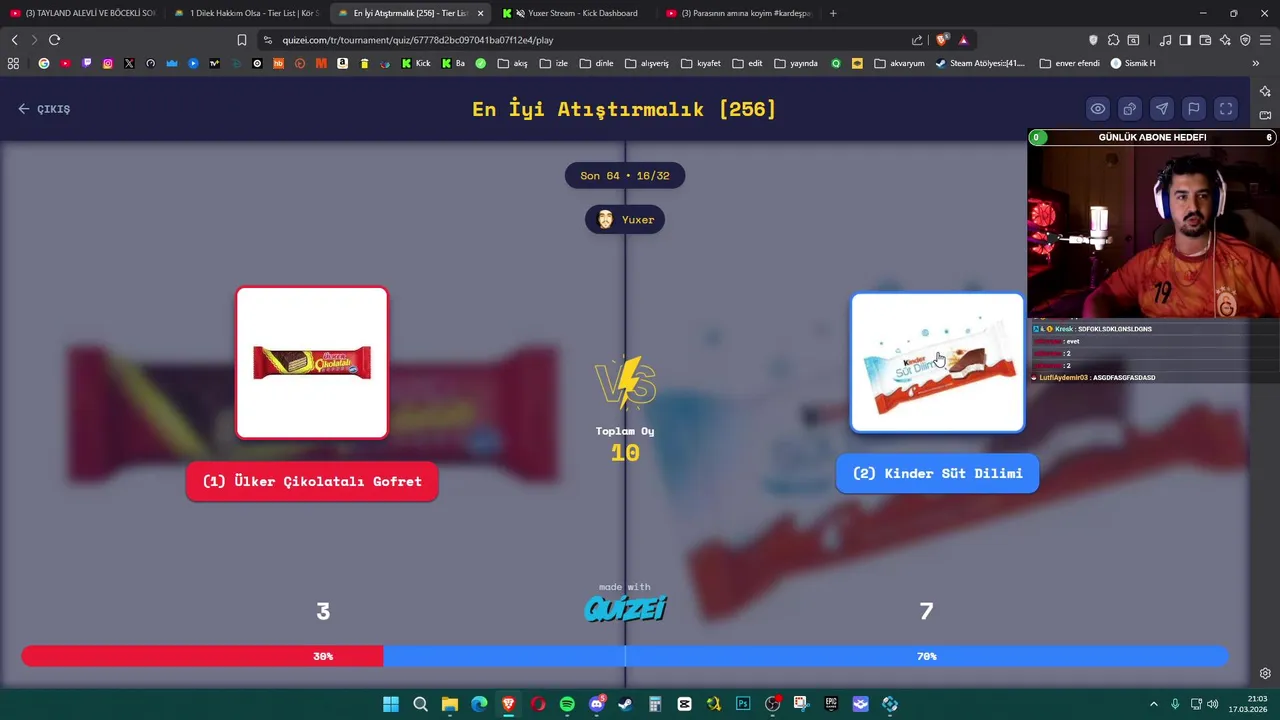Open the Steam Atölyesi bookmark
This screenshot has width=1280, height=720.
980,63
